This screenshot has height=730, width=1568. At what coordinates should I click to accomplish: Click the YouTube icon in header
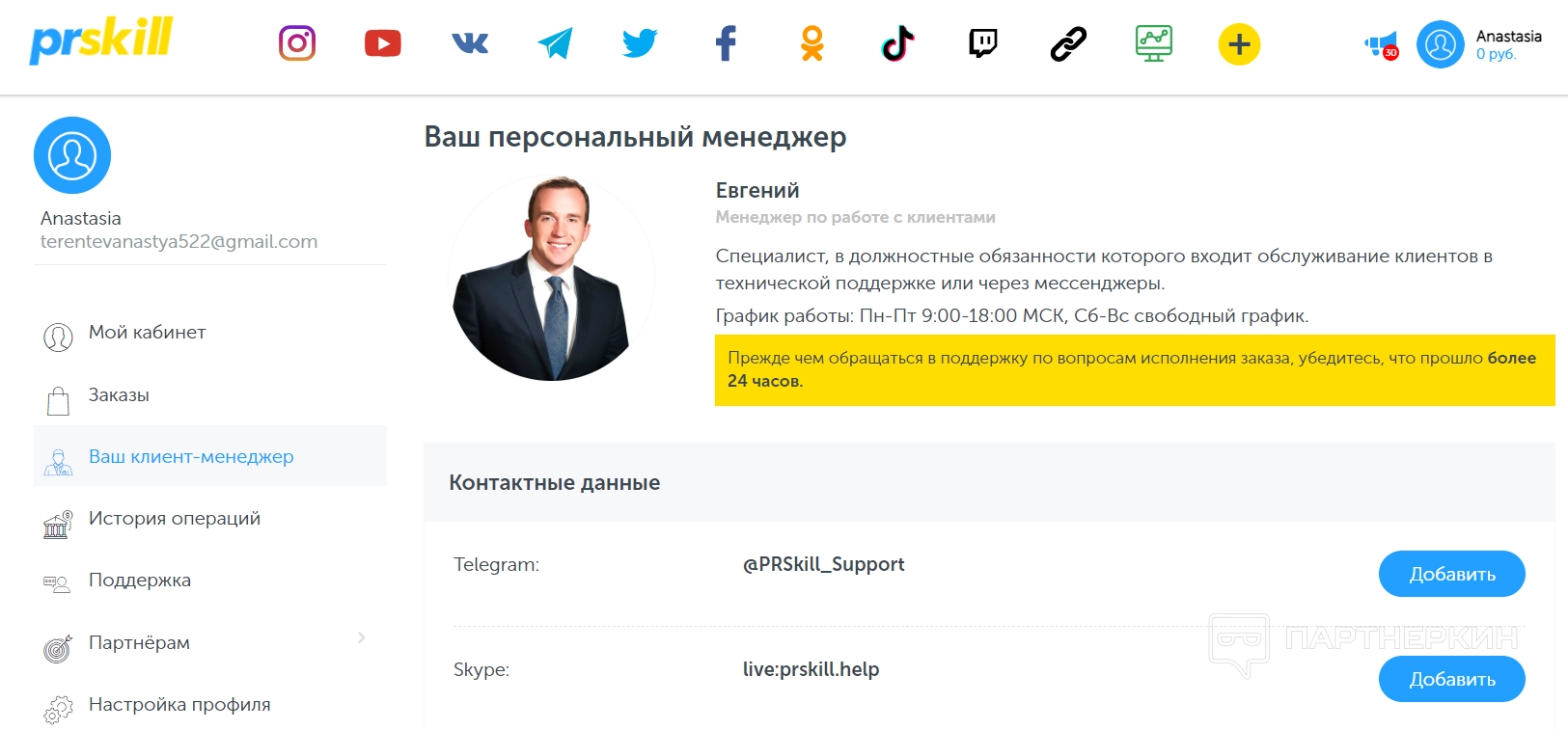pyautogui.click(x=382, y=43)
